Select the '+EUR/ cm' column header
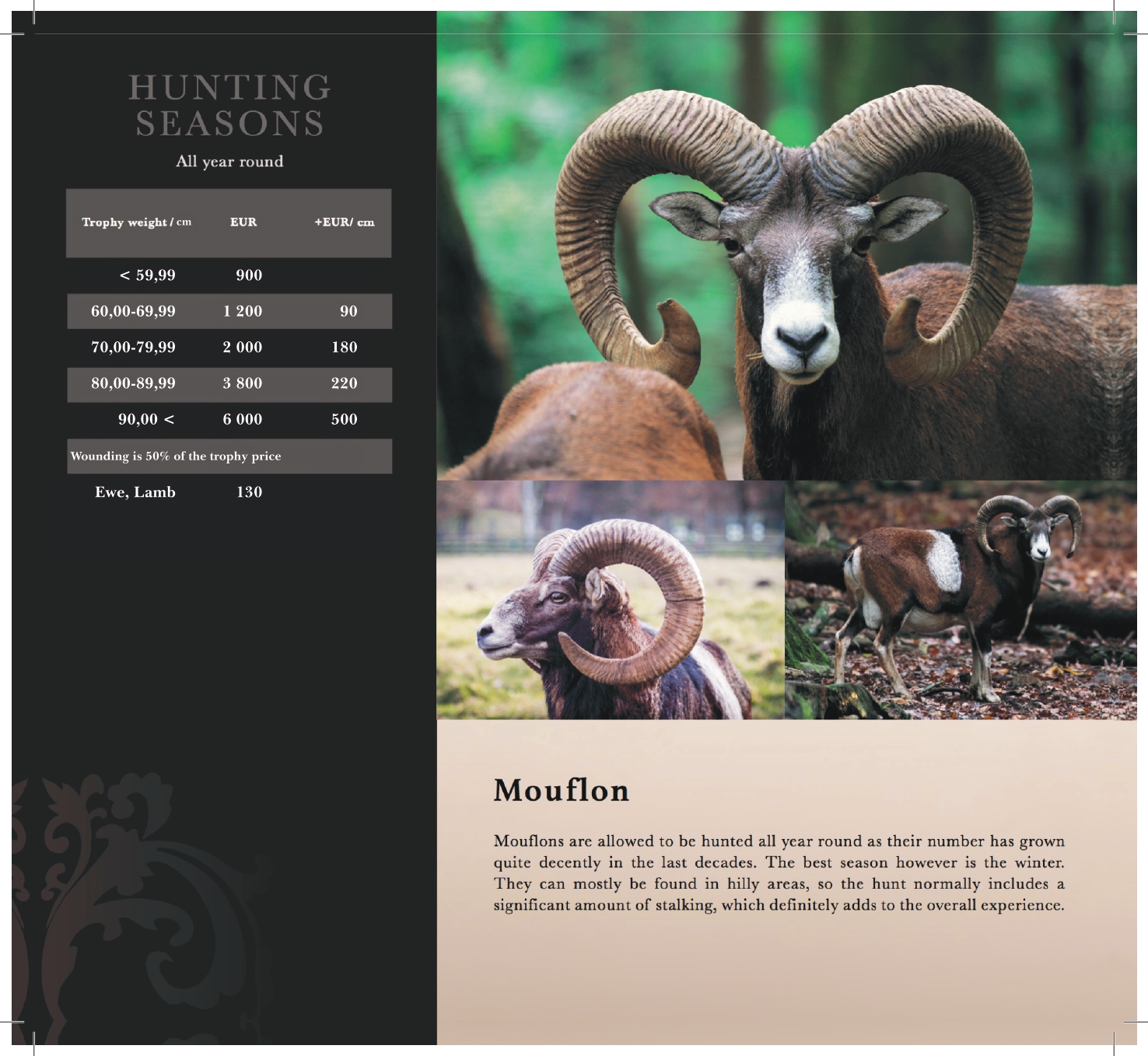 tap(344, 222)
